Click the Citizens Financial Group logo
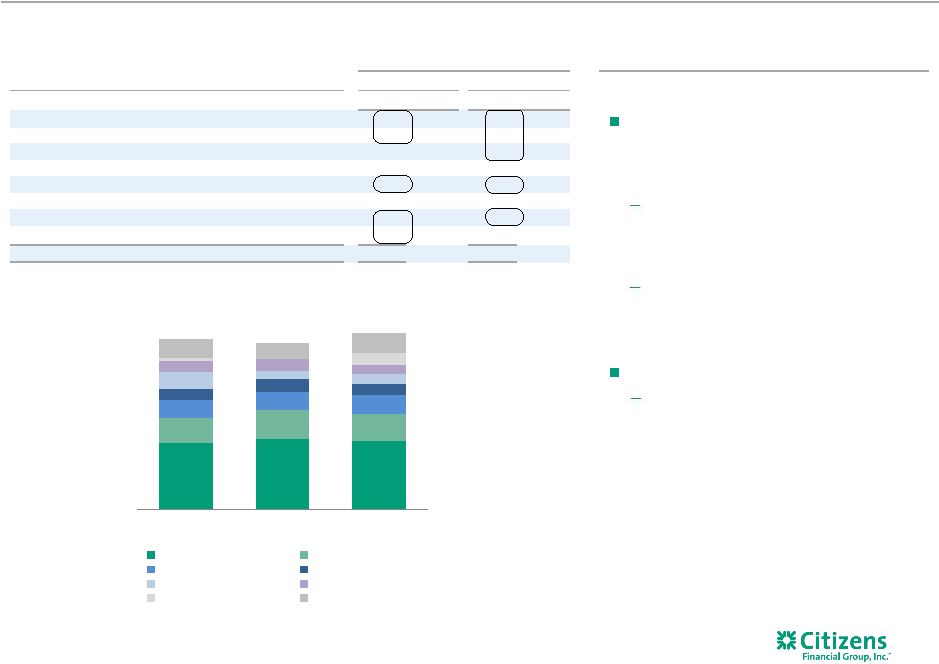Viewport: 939px width, 664px height. 834,645
